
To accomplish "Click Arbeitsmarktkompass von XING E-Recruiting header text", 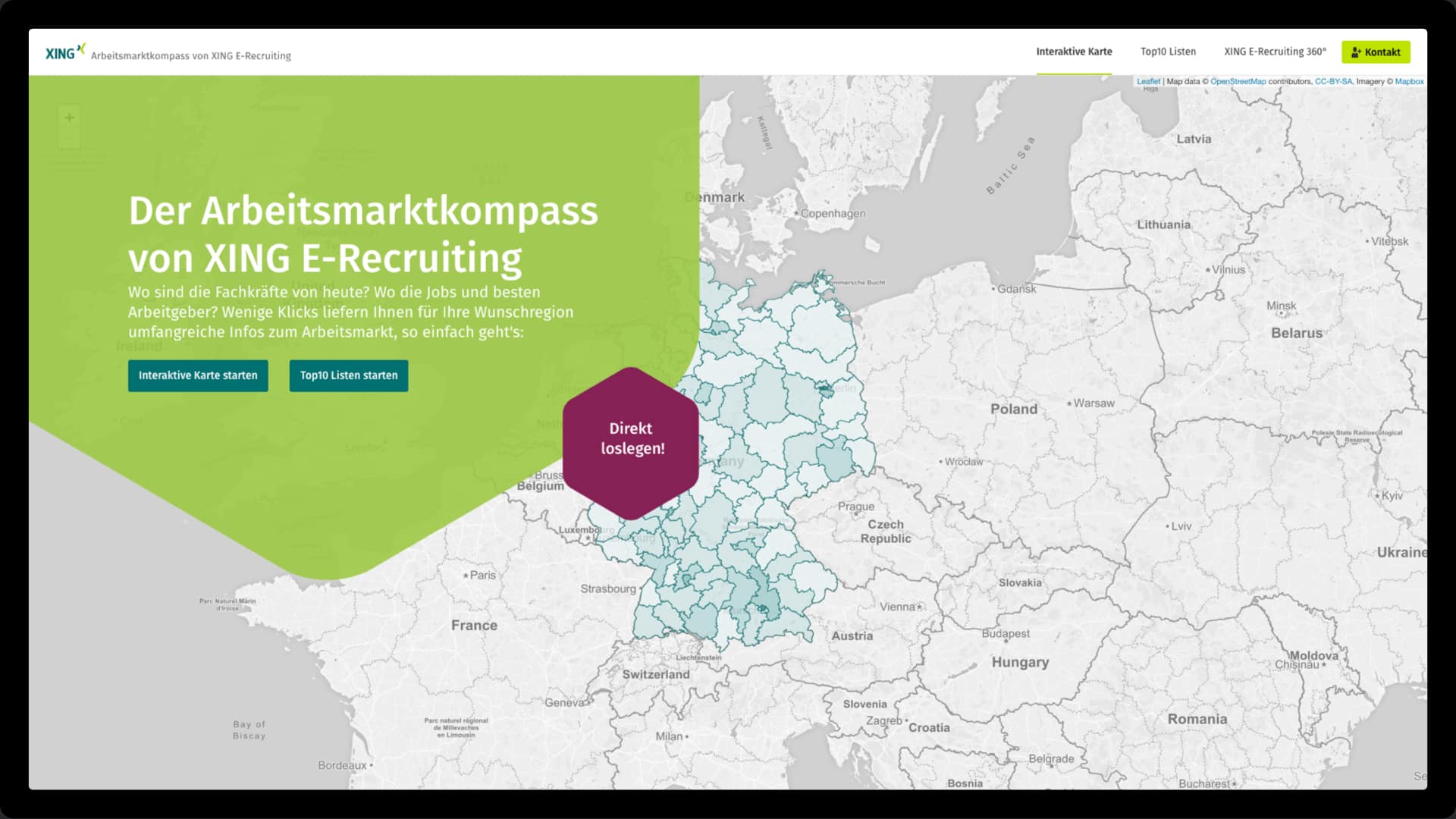I will 191,55.
